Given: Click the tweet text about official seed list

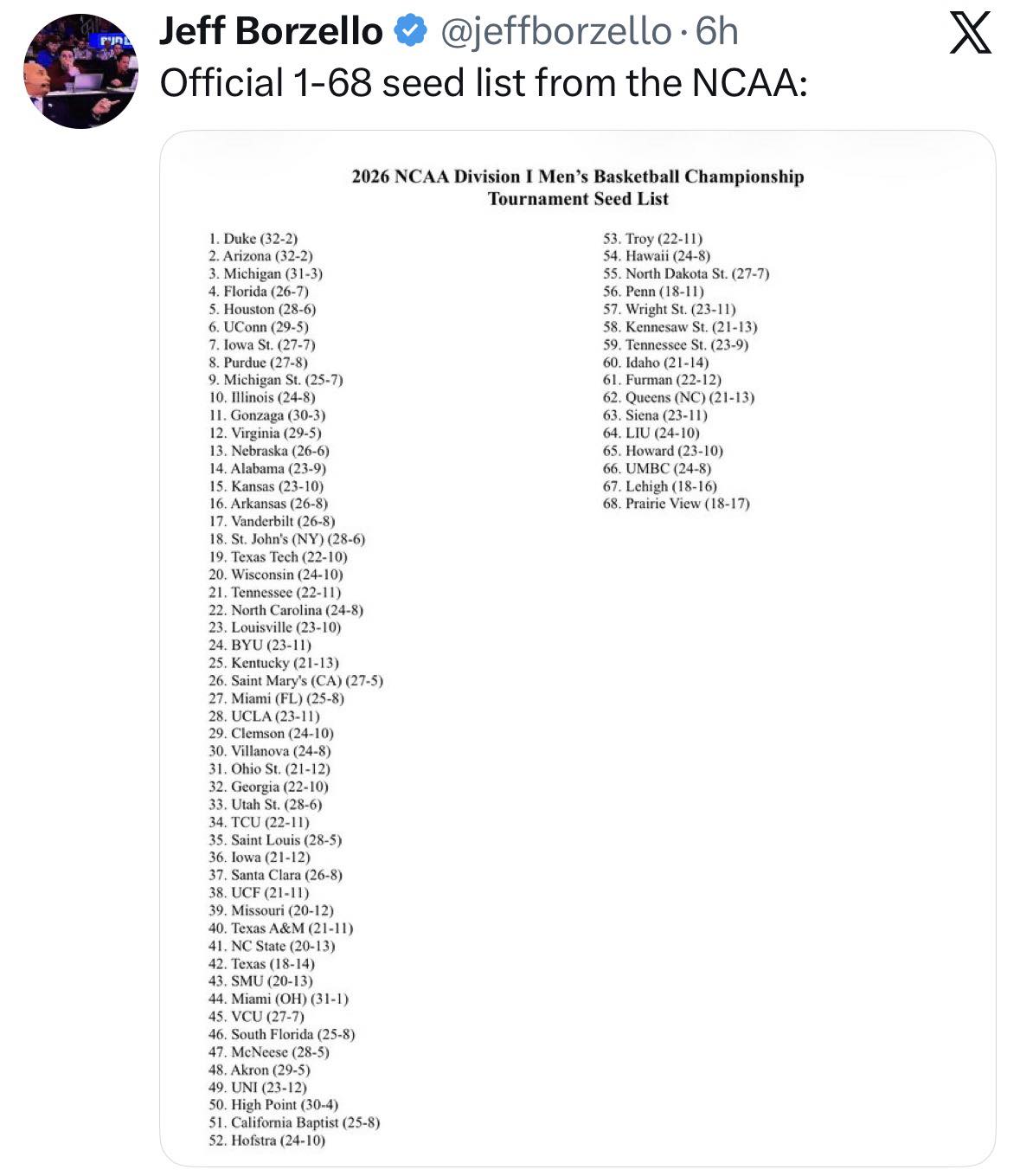Looking at the screenshot, I should point(484,83).
